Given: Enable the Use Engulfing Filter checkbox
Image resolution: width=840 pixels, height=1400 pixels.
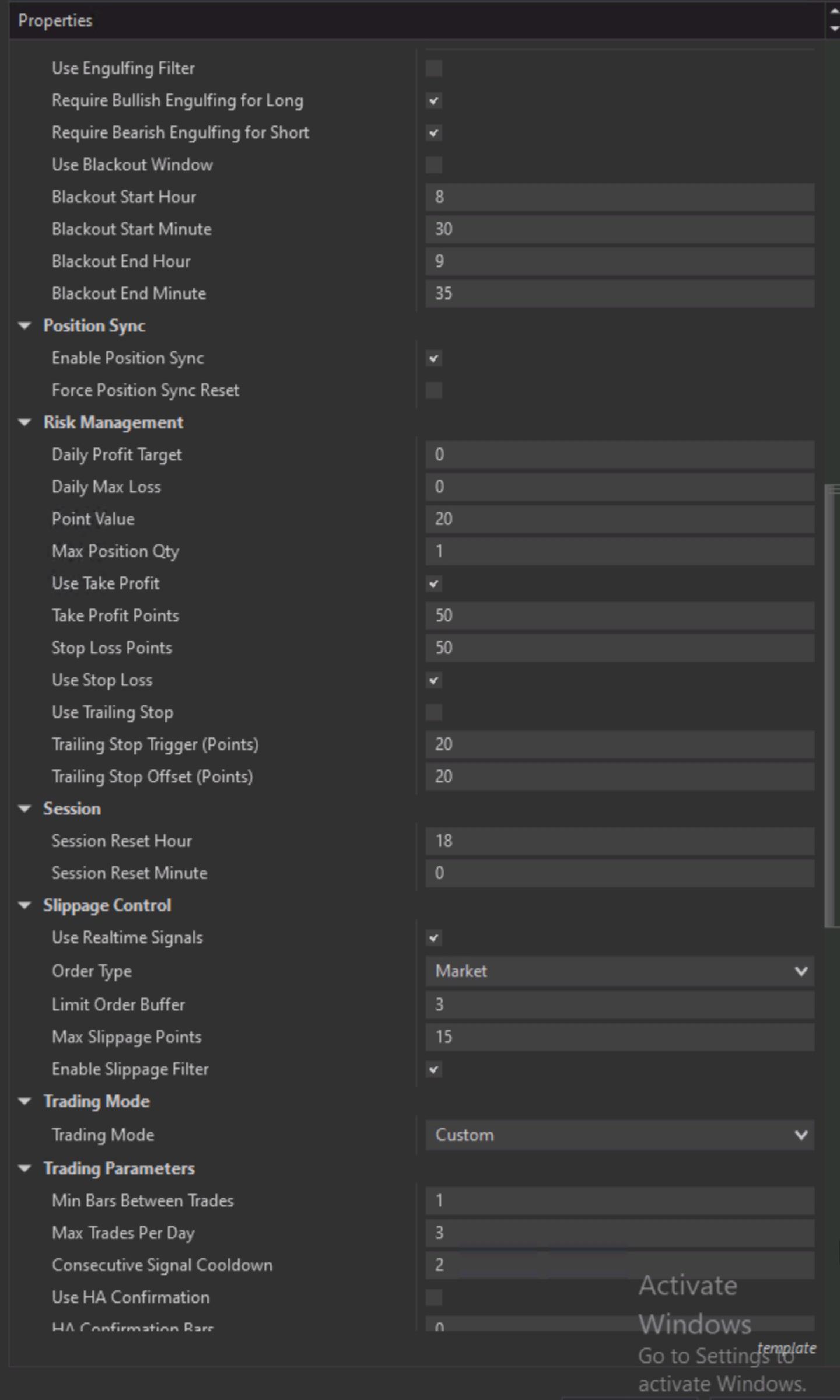Looking at the screenshot, I should tap(434, 68).
